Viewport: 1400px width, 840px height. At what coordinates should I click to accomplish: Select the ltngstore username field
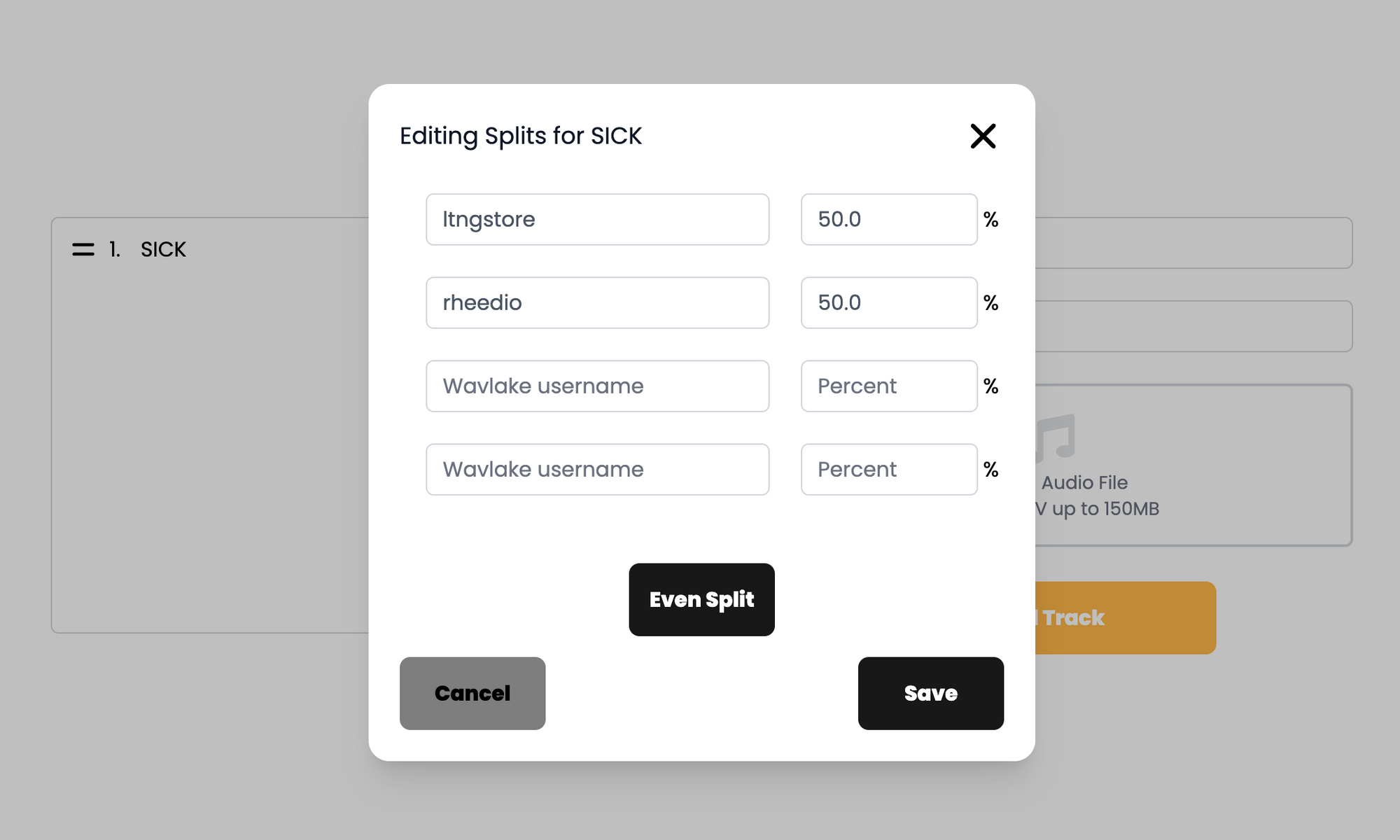(597, 219)
